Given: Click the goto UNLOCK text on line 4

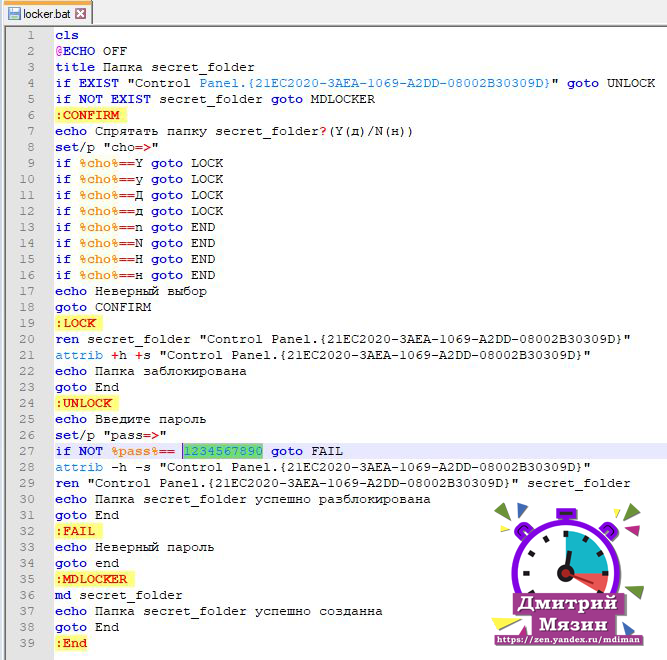Looking at the screenshot, I should click(x=611, y=83).
